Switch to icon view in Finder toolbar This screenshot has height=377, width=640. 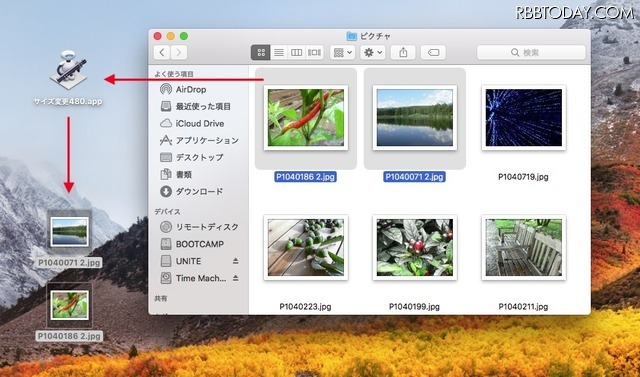pyautogui.click(x=260, y=53)
